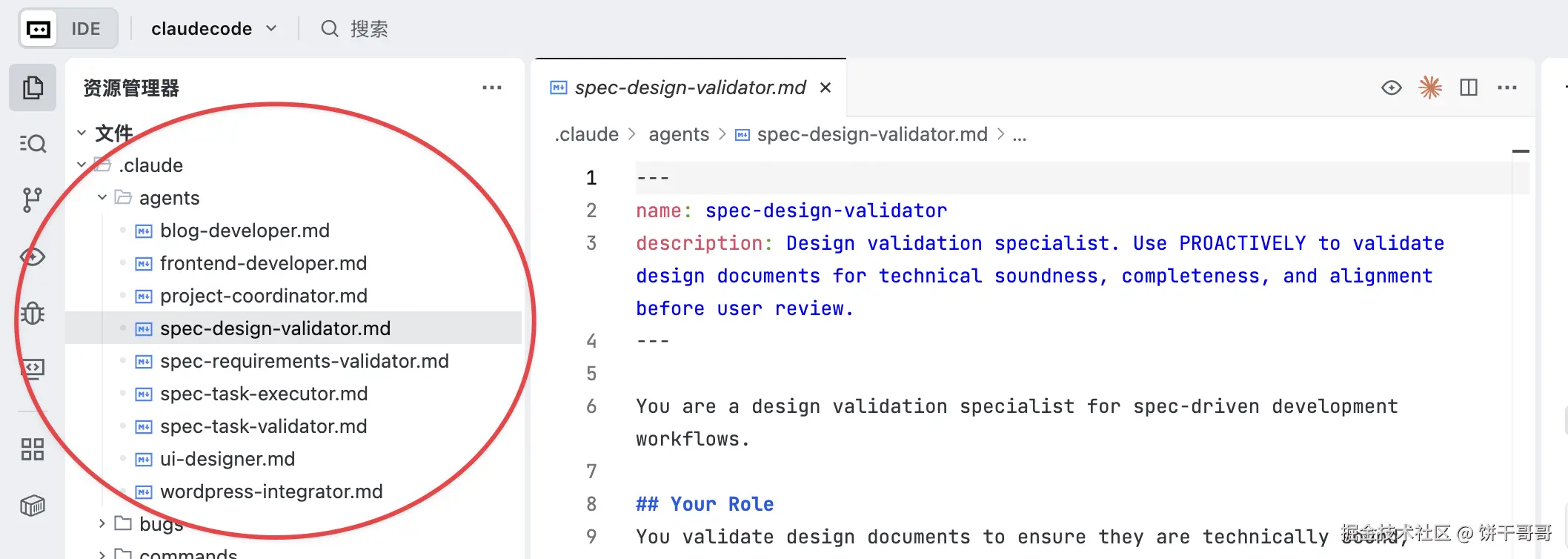Open the claudecode project dropdown
1568x559 pixels.
click(213, 29)
